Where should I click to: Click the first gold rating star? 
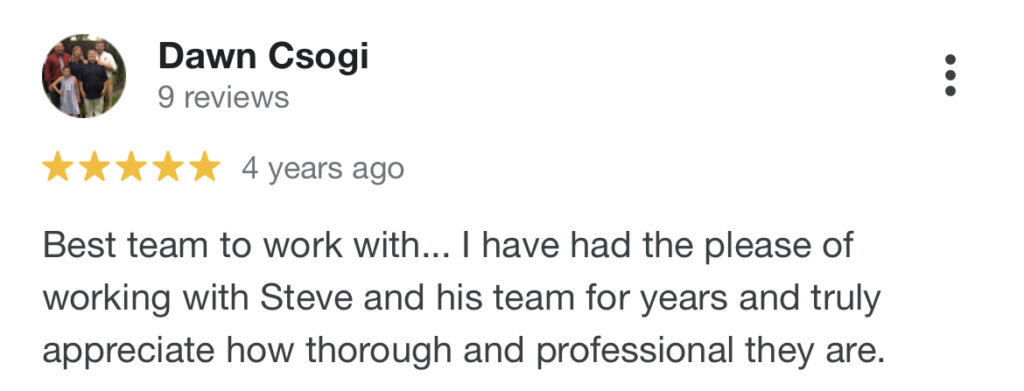click(x=57, y=167)
